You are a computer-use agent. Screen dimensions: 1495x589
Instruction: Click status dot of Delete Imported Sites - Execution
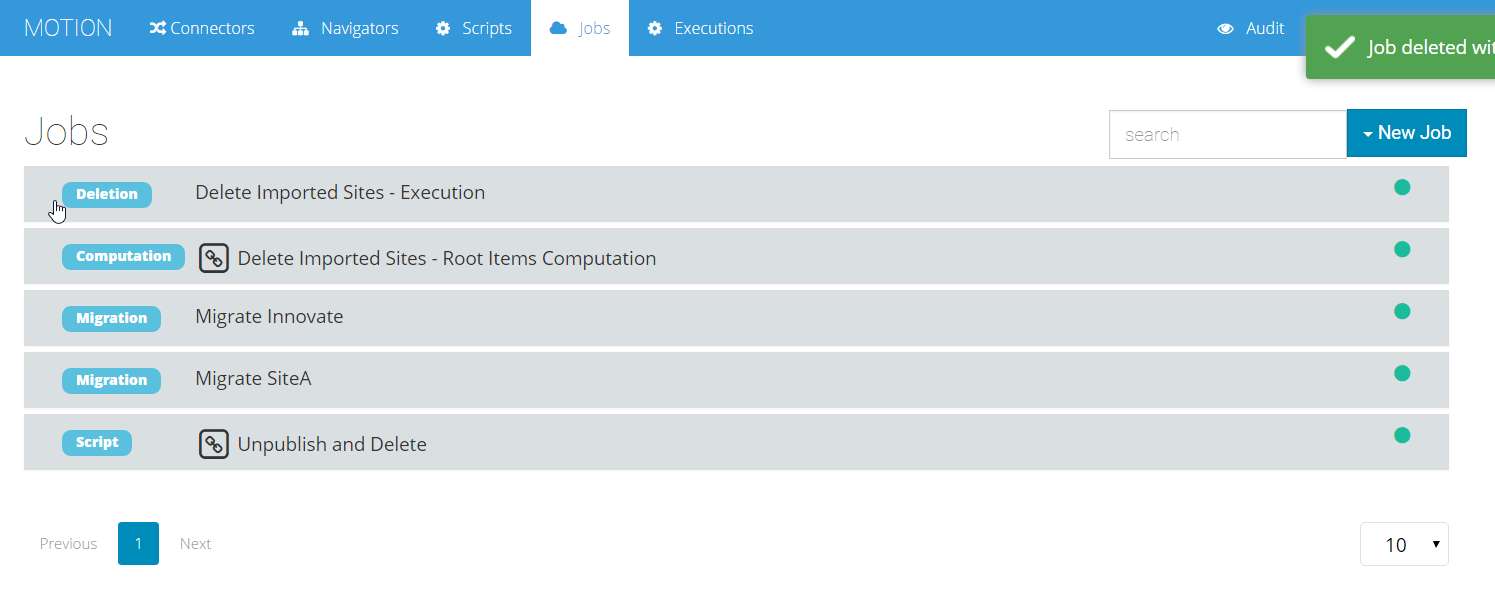(1402, 187)
